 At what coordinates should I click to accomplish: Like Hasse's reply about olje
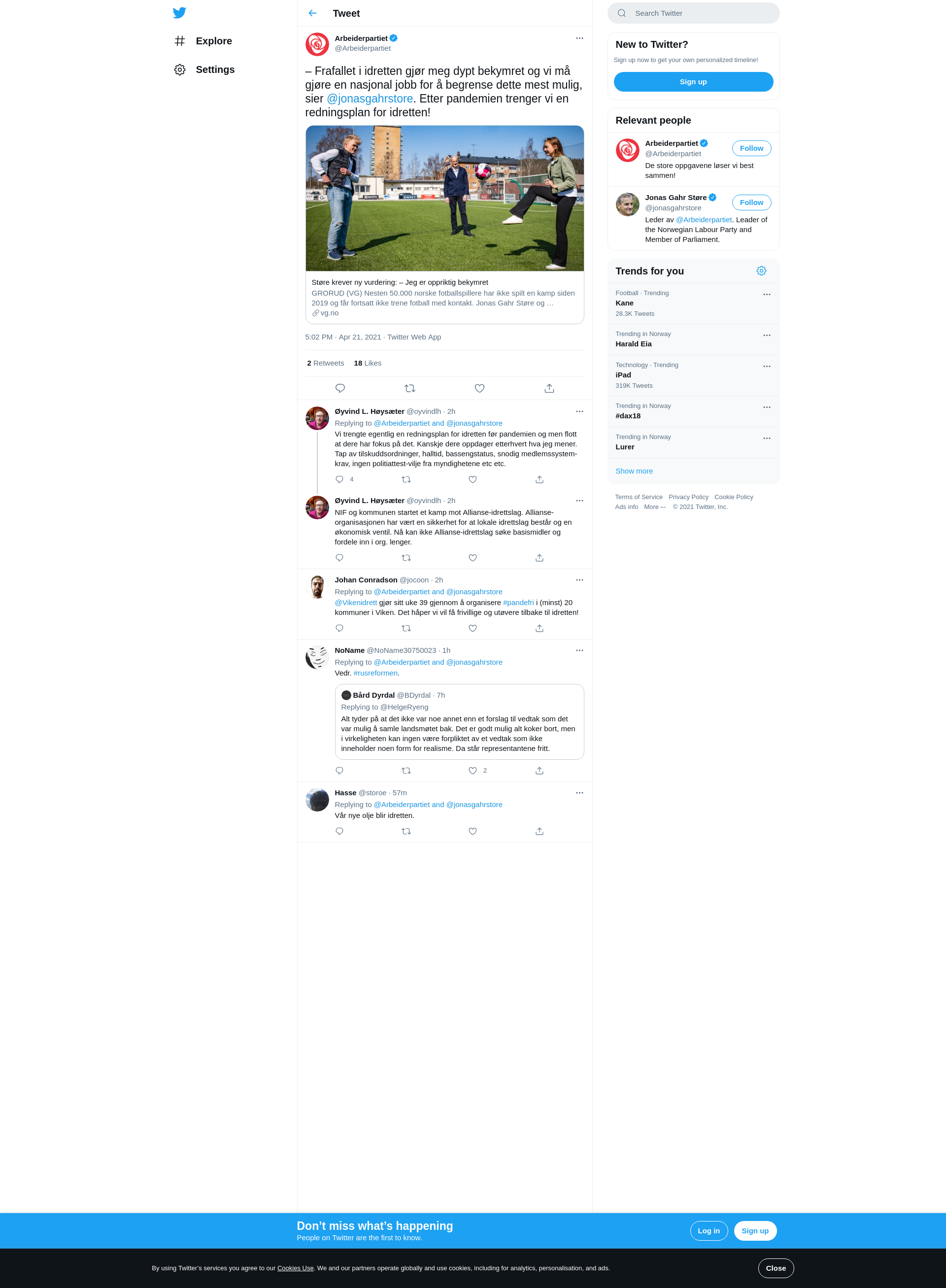tap(473, 831)
